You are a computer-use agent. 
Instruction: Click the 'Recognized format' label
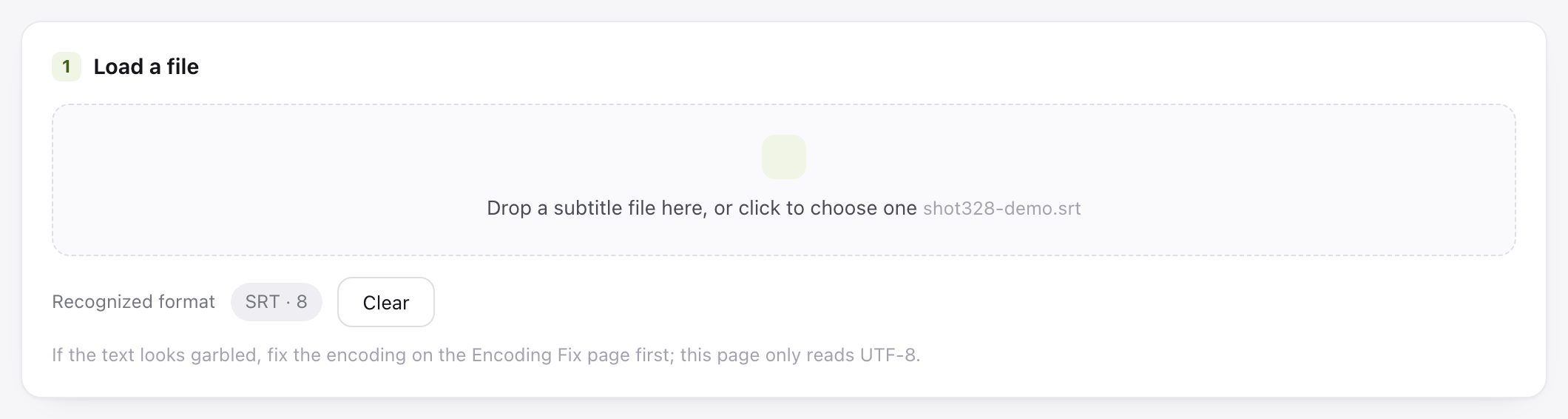[x=133, y=302]
